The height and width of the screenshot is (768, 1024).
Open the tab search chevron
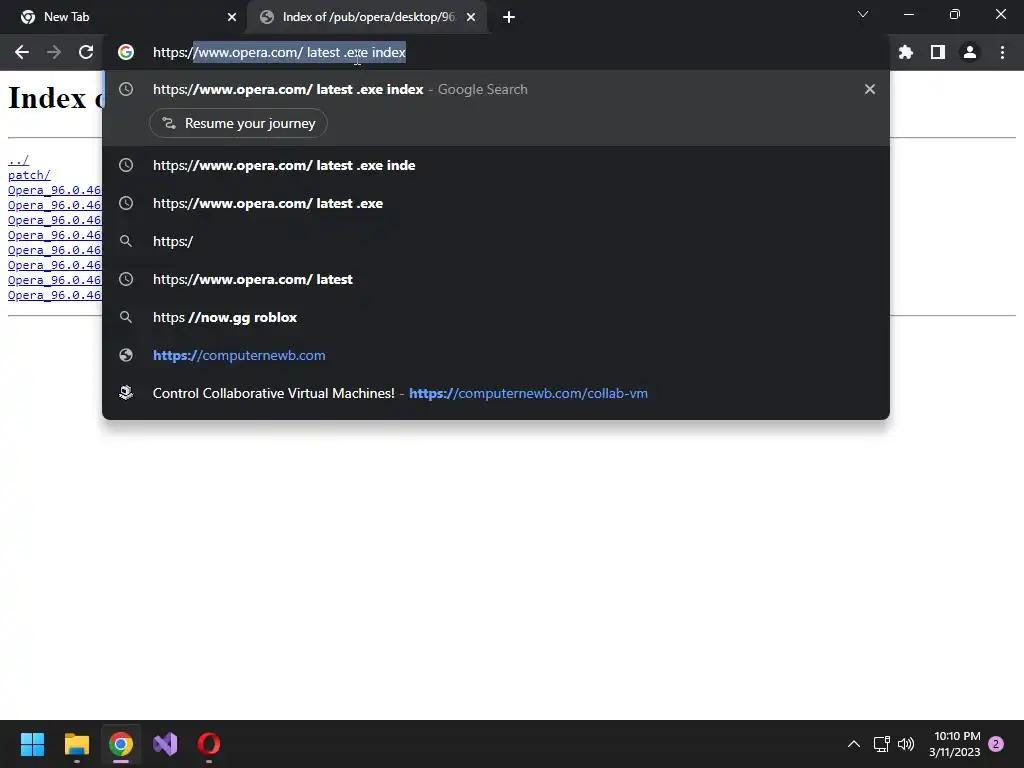coord(863,14)
